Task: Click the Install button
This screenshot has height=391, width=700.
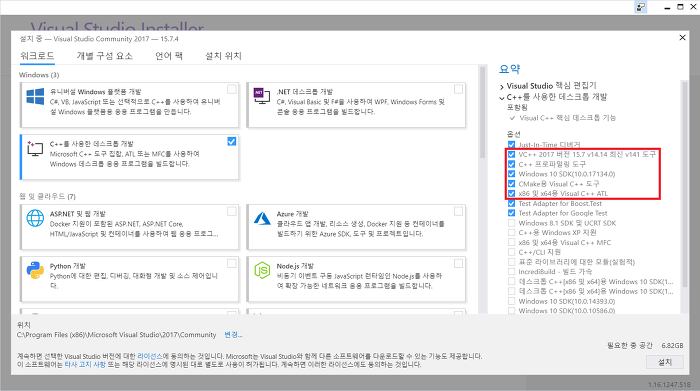Action: coord(665,362)
